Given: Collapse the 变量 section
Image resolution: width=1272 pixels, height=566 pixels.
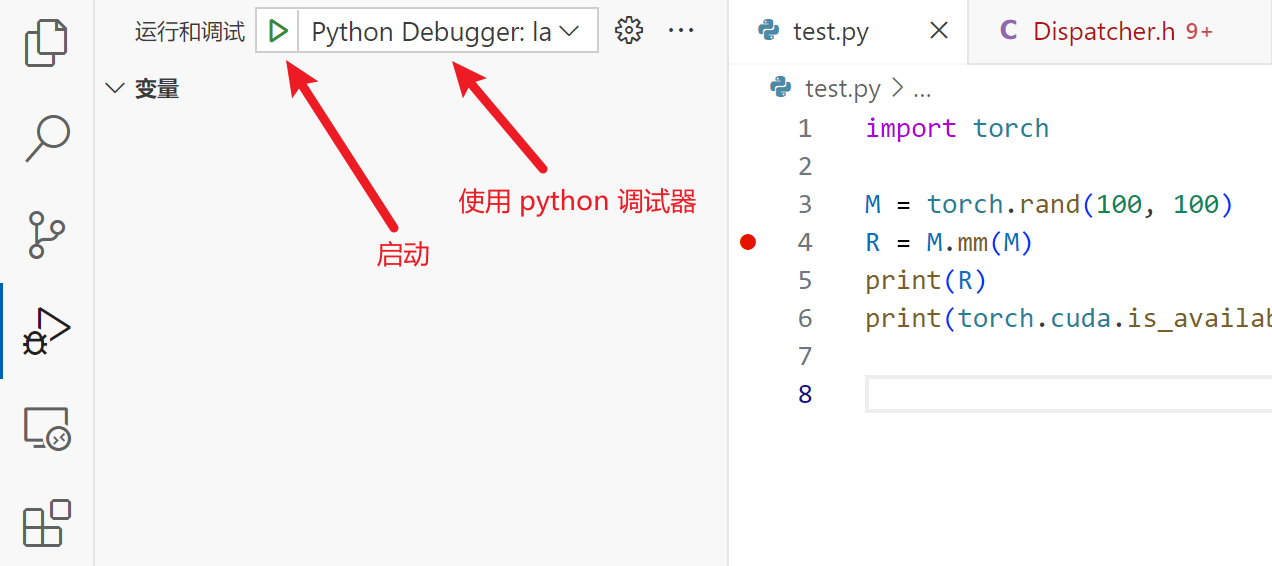Looking at the screenshot, I should pos(114,89).
